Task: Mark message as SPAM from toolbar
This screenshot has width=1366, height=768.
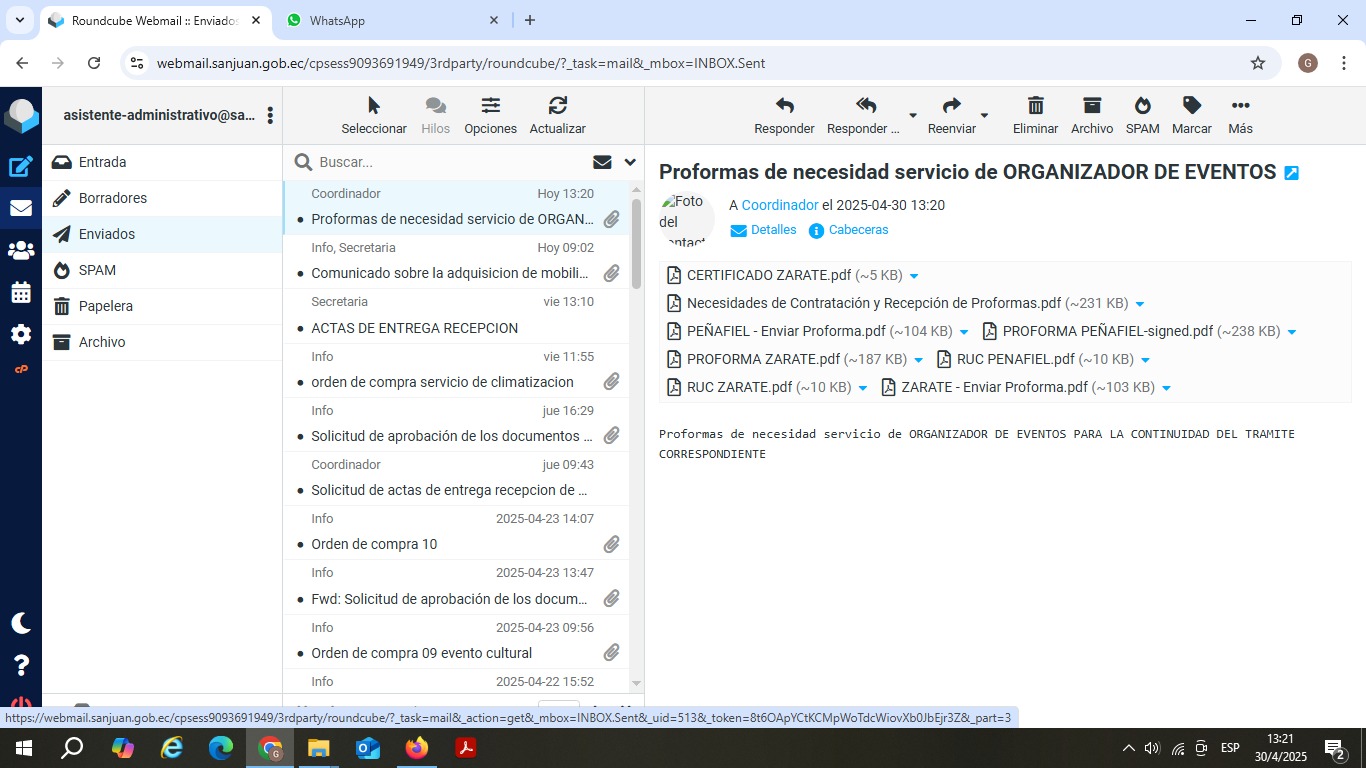Action: [x=1142, y=106]
